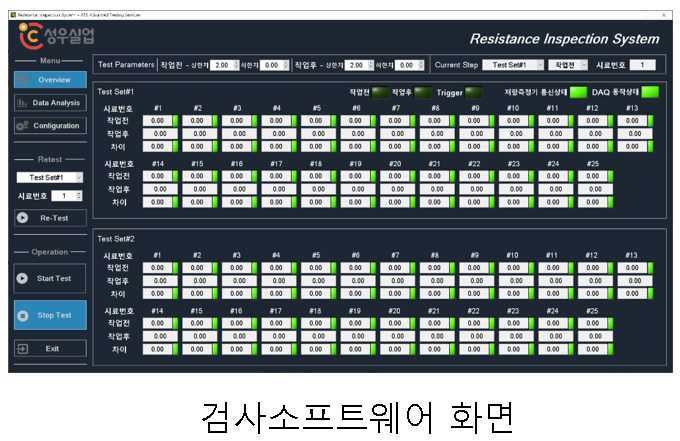Go to the Overview menu
680x441 pixels.
(x=50, y=80)
